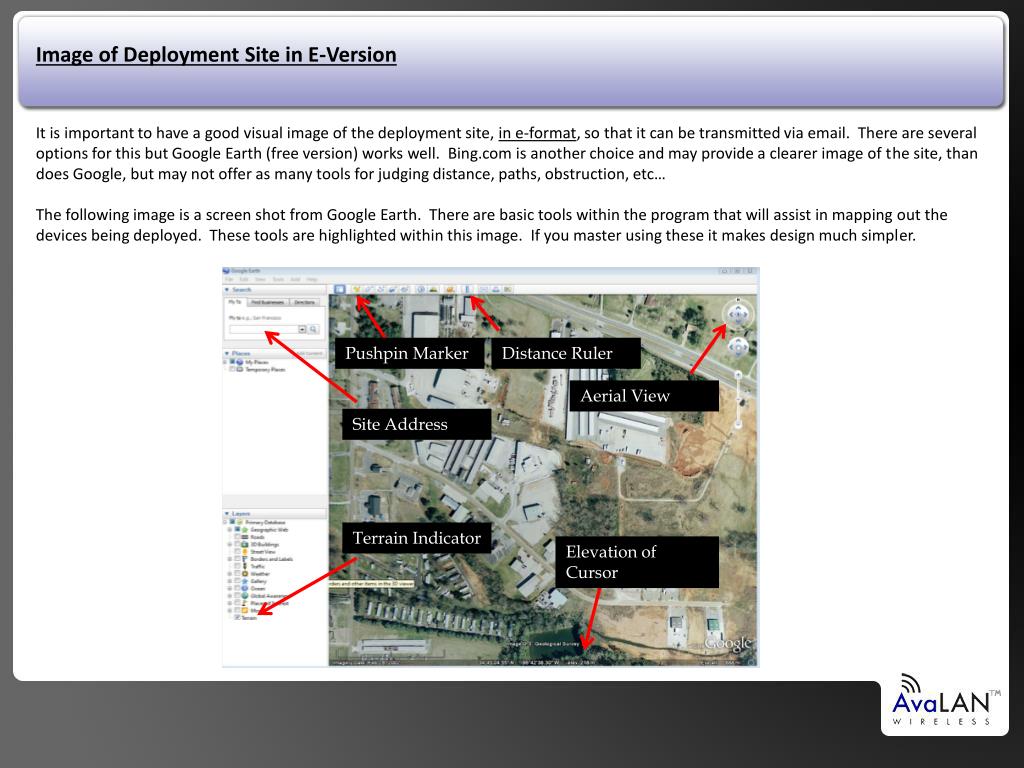Click the Move joystick pan control
The height and width of the screenshot is (768, 1024).
(738, 347)
